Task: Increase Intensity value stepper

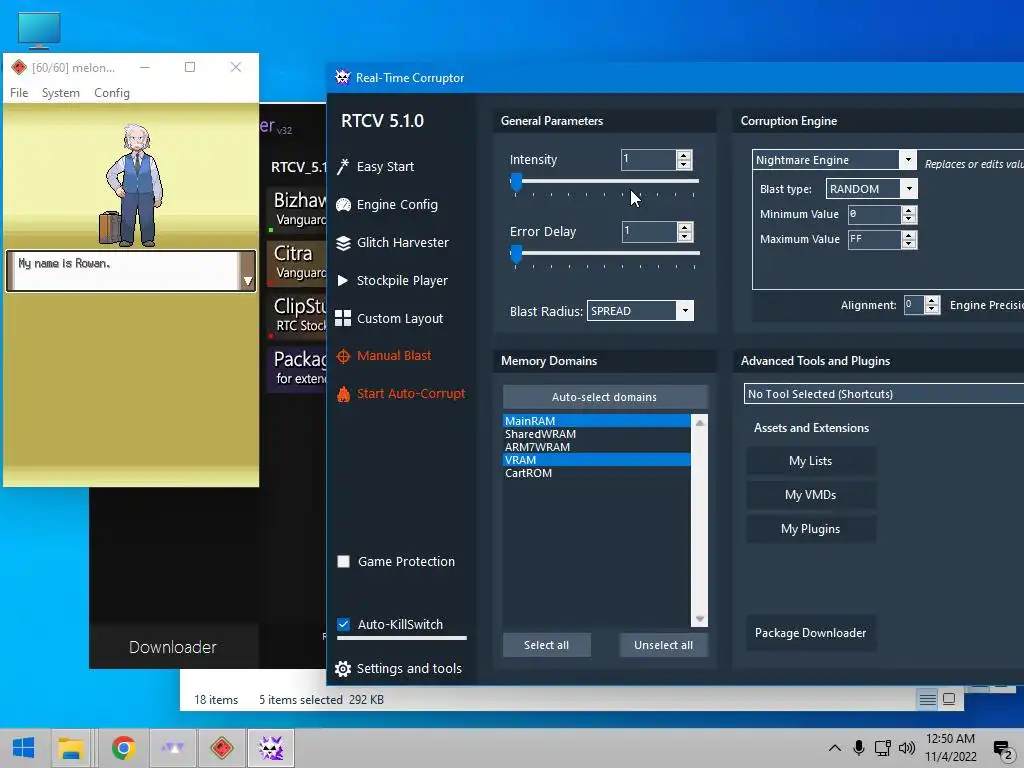Action: pos(684,155)
